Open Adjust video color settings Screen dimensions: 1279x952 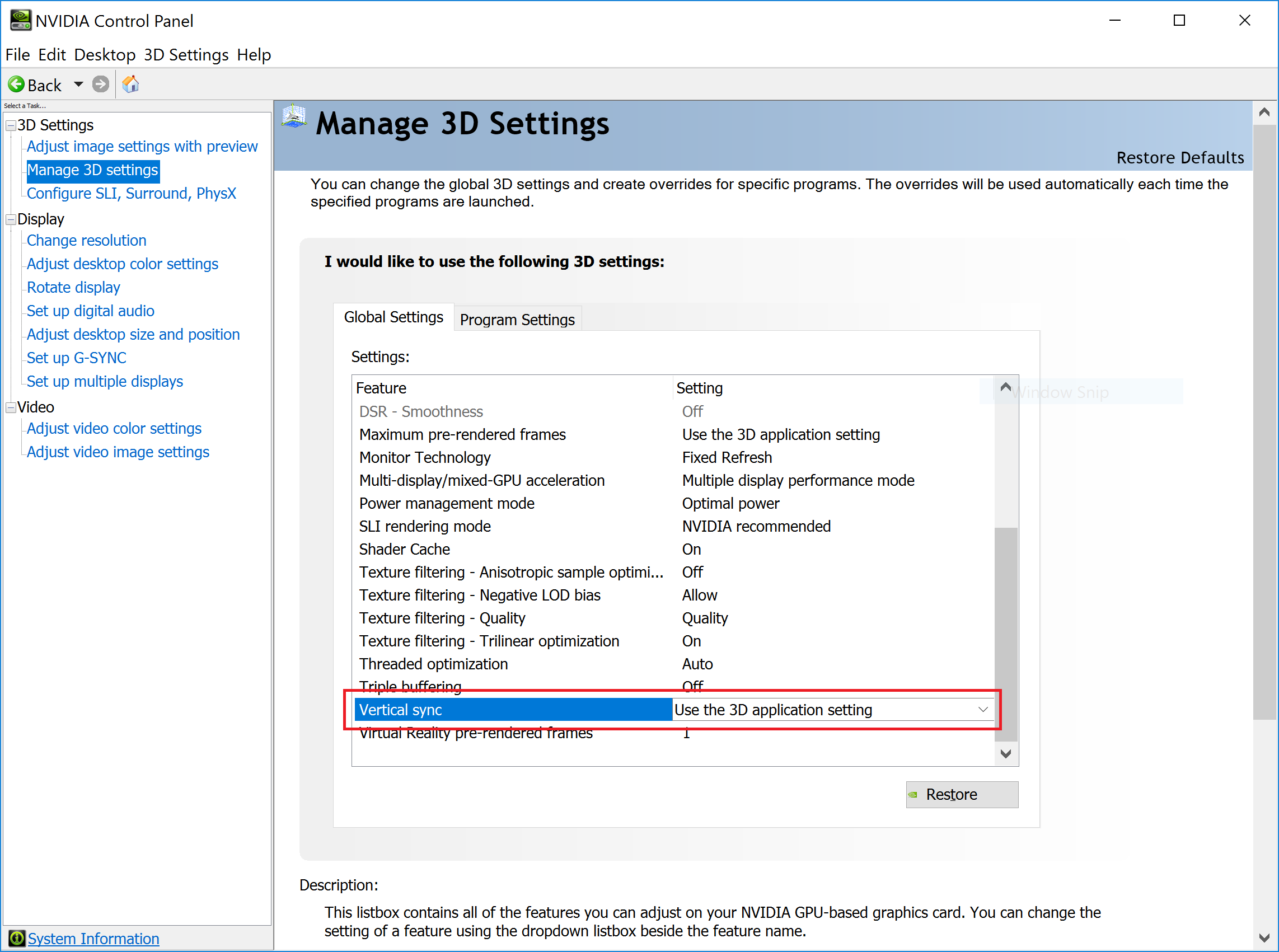tap(114, 429)
